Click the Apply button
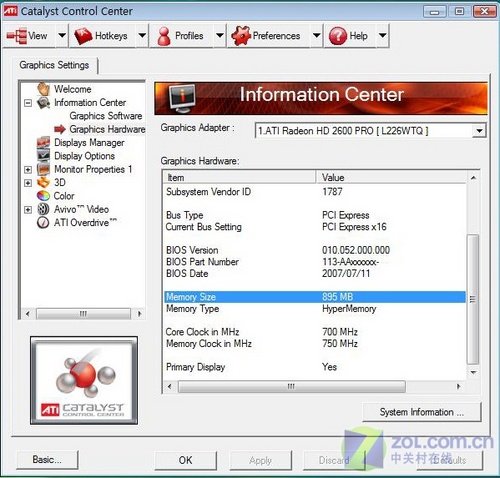Viewport: 500px width, 478px height. pos(260,460)
